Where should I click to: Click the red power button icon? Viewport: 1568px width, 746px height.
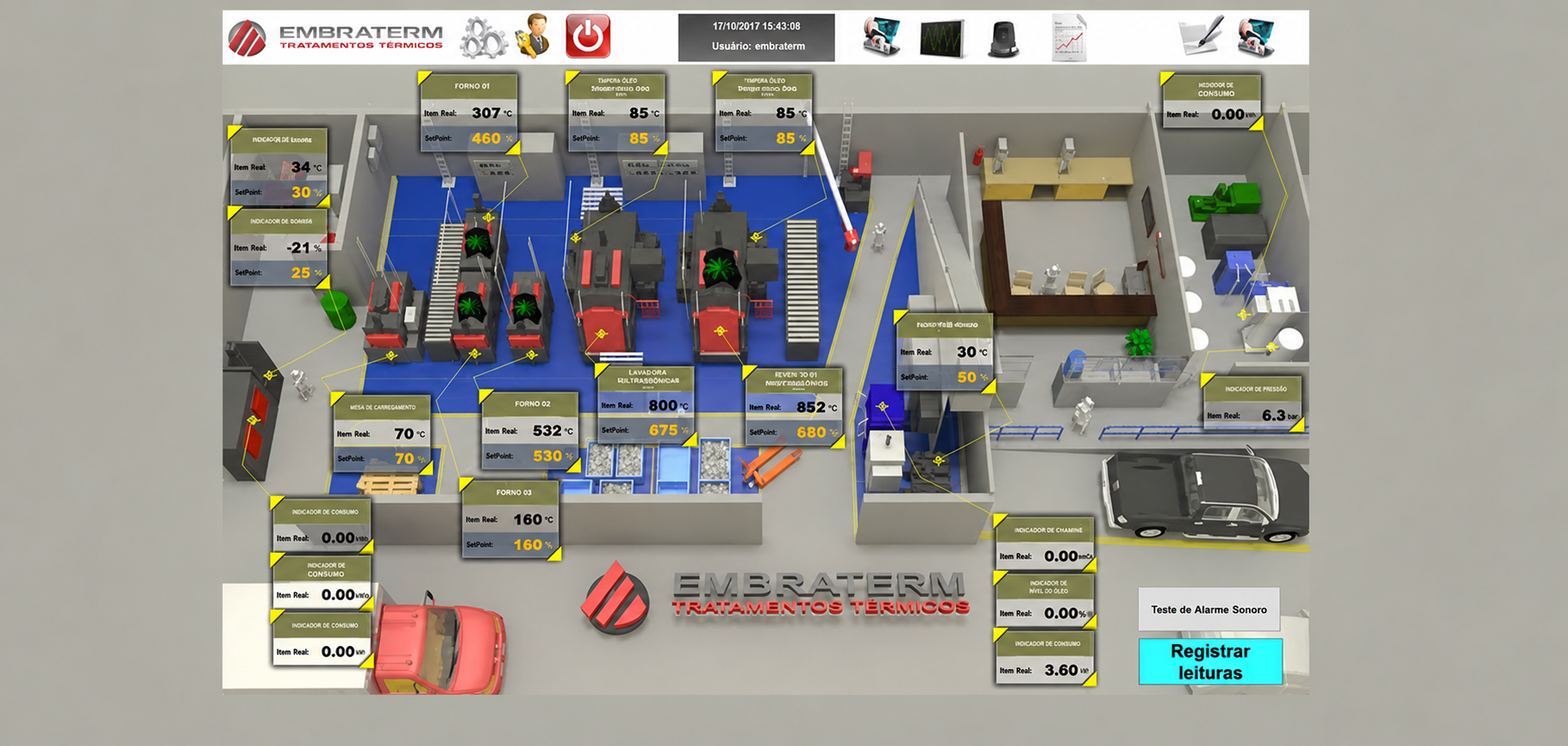point(588,36)
